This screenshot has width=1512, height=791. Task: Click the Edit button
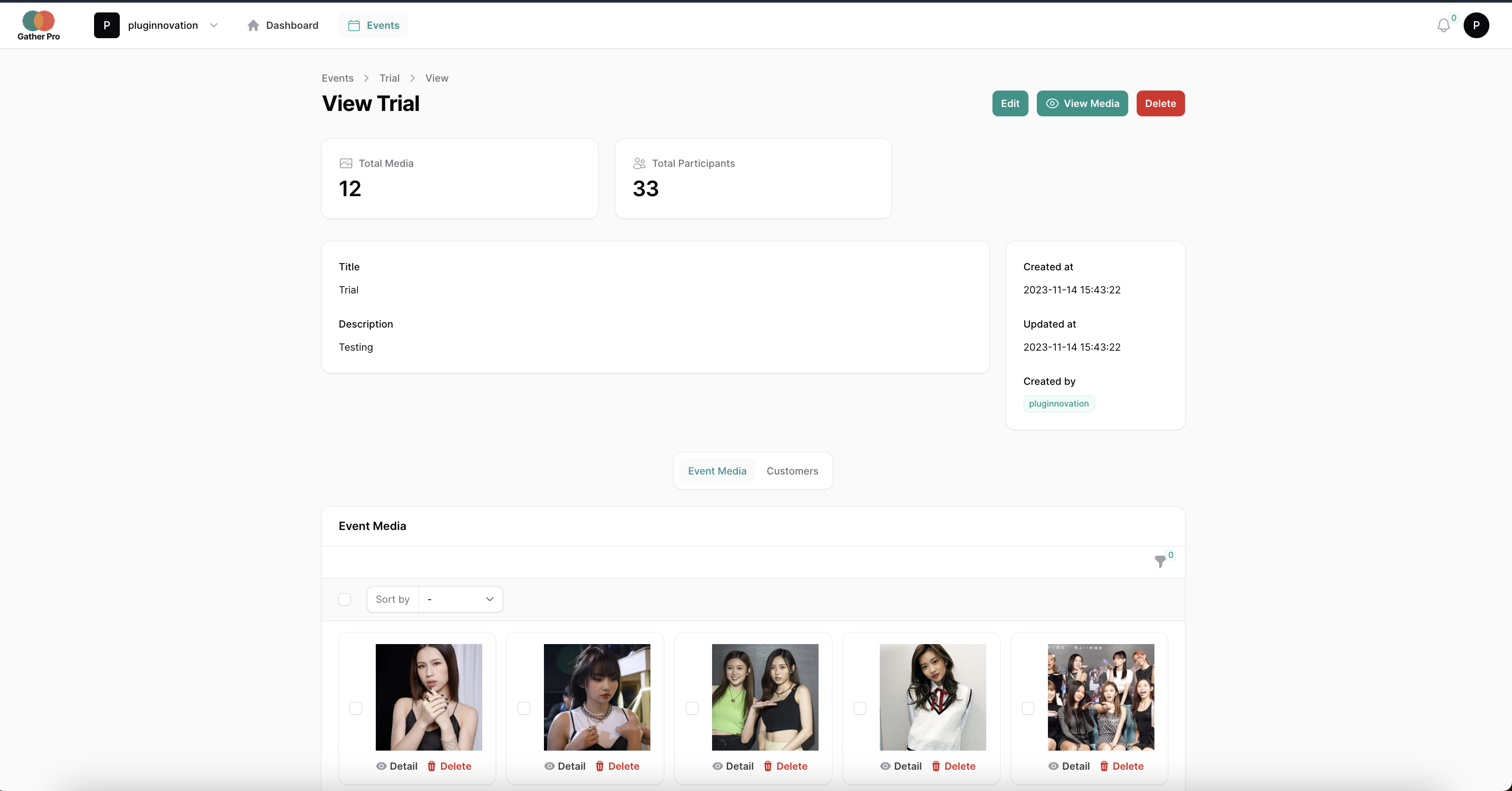coord(1010,103)
